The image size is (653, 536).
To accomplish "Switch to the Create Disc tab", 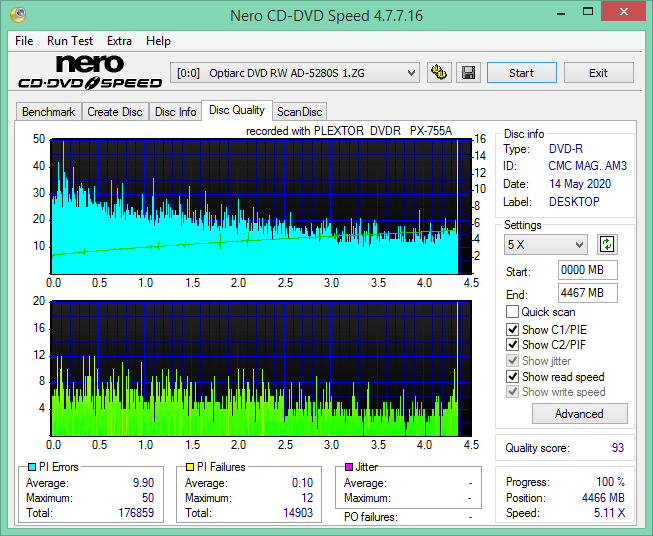I will point(115,112).
